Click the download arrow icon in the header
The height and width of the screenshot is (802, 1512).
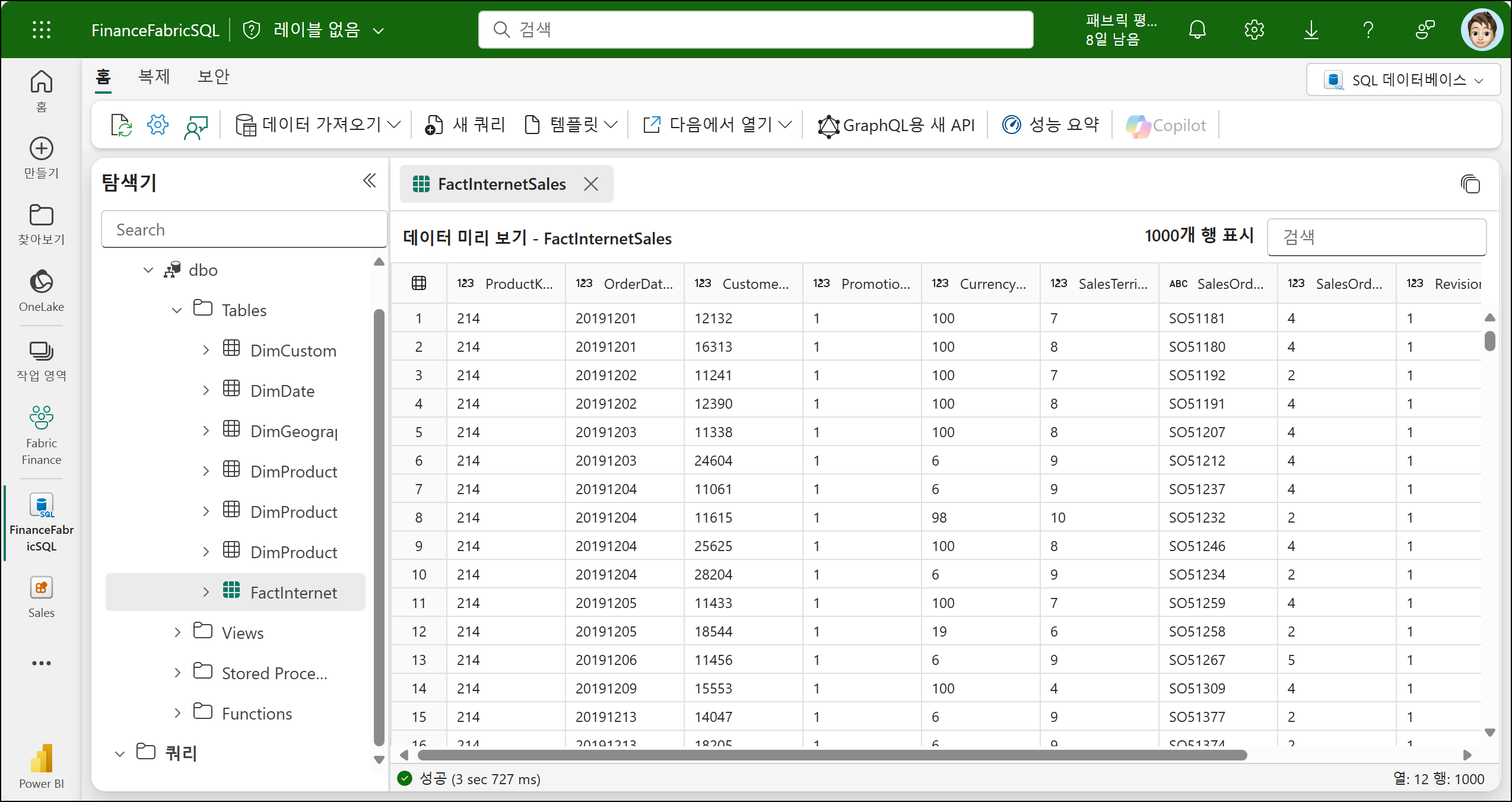coord(1311,30)
